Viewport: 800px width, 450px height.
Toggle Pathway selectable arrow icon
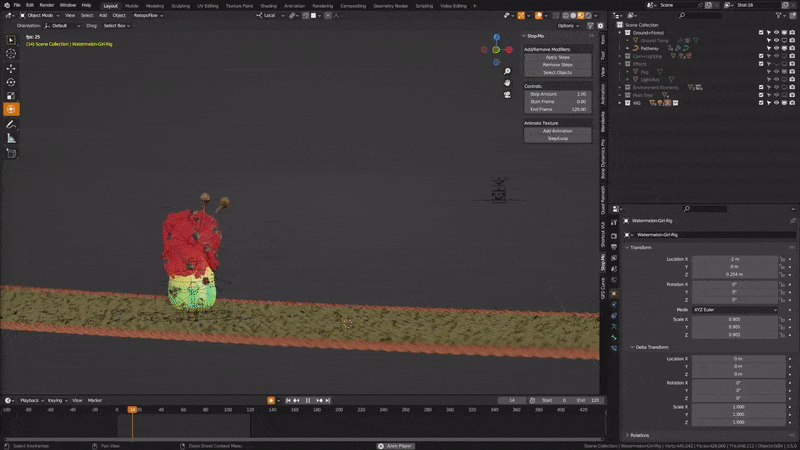(769, 48)
